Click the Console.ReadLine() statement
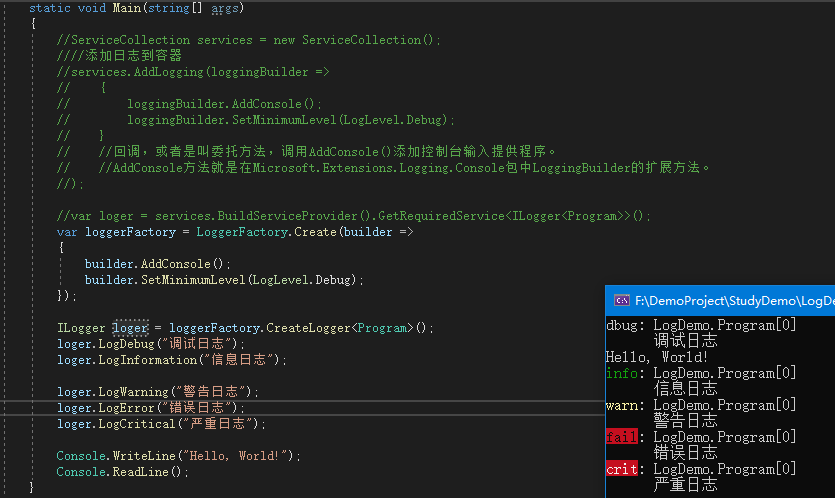 122,472
